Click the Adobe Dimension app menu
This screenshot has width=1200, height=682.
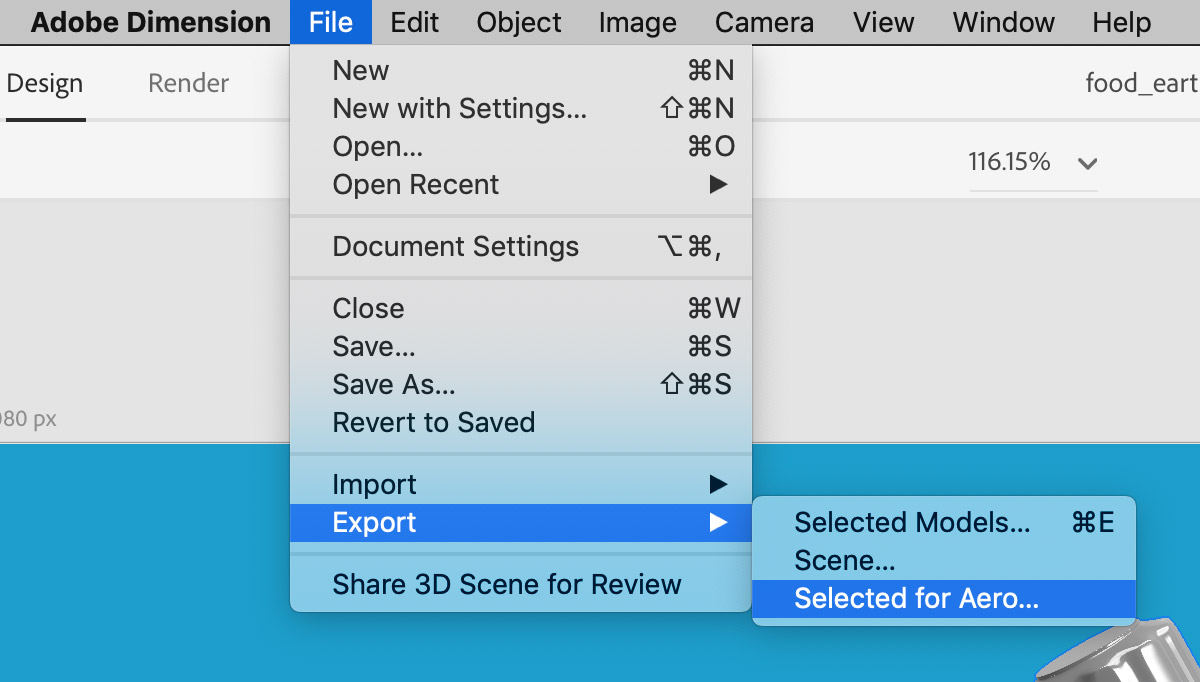click(150, 22)
